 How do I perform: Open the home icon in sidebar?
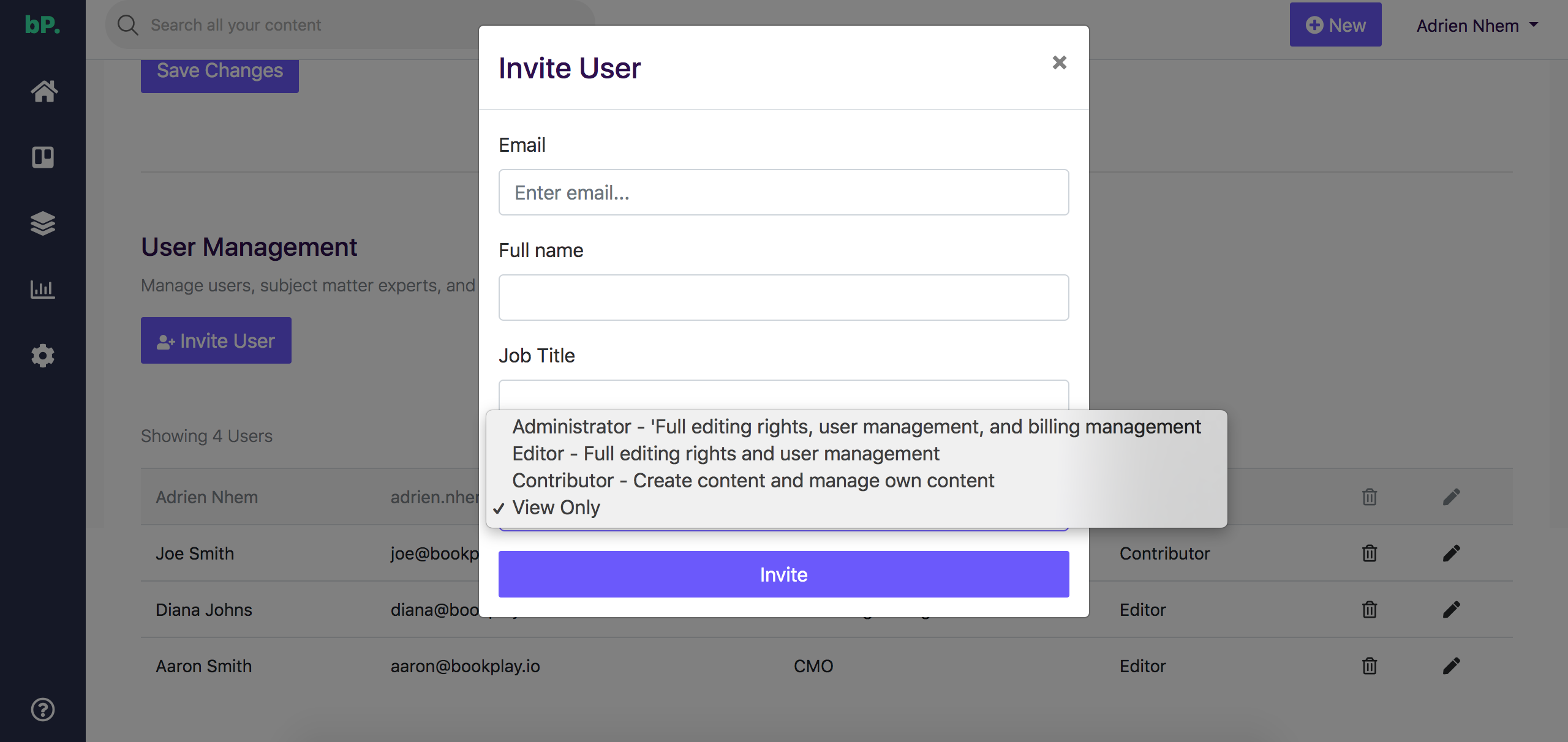point(43,91)
